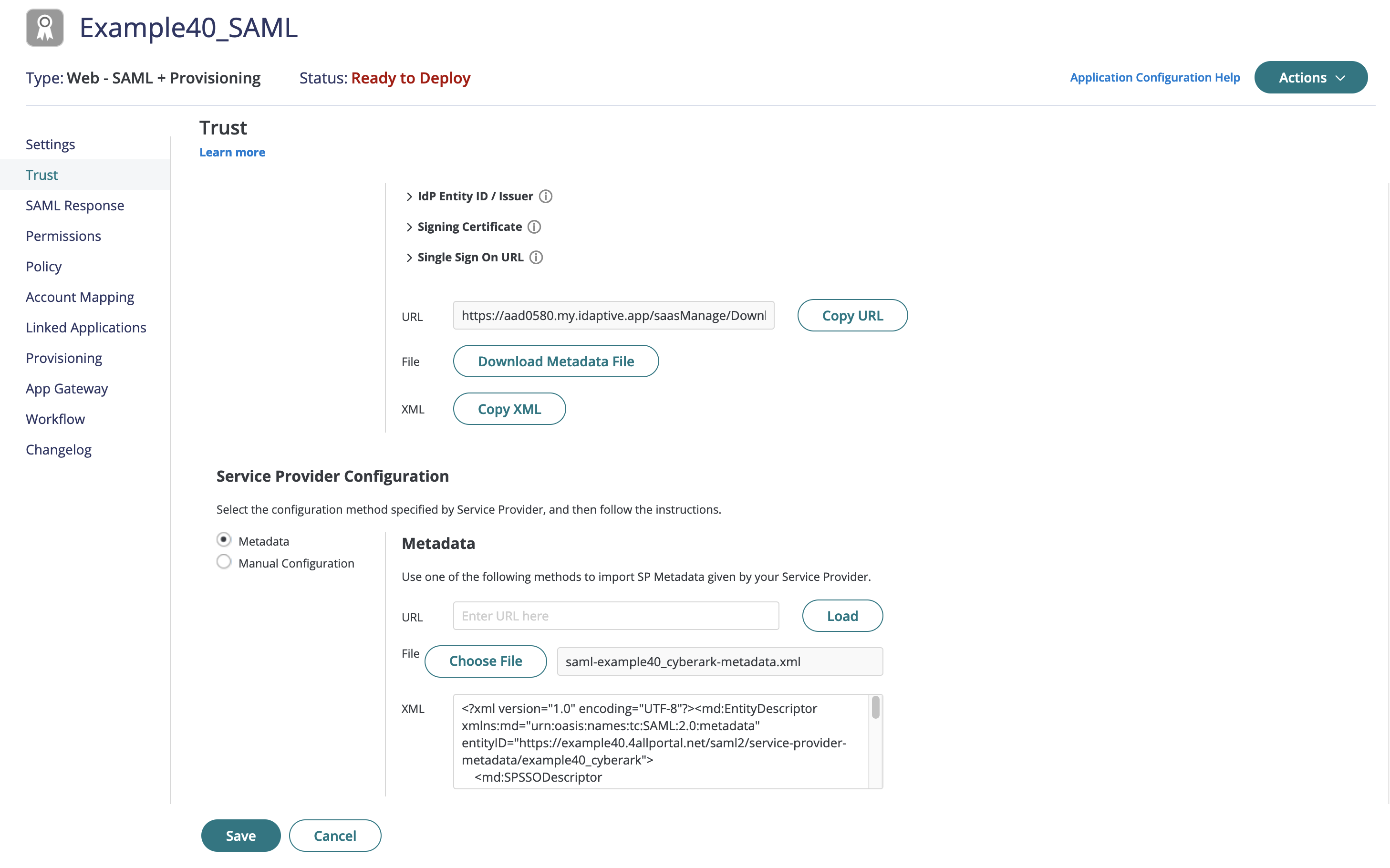Go to SAML Response section
This screenshot has width=1390, height=868.
click(74, 205)
